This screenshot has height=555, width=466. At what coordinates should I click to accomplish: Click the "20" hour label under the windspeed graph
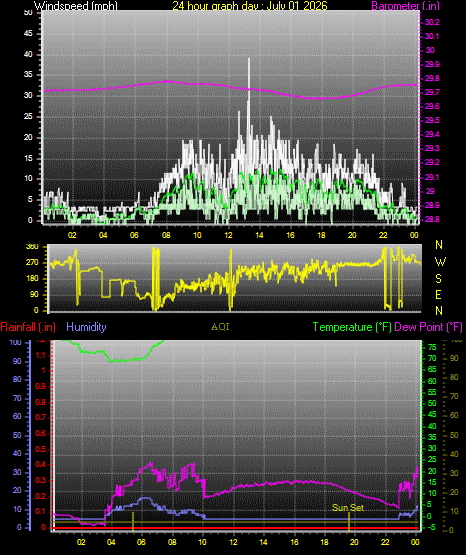coord(352,235)
